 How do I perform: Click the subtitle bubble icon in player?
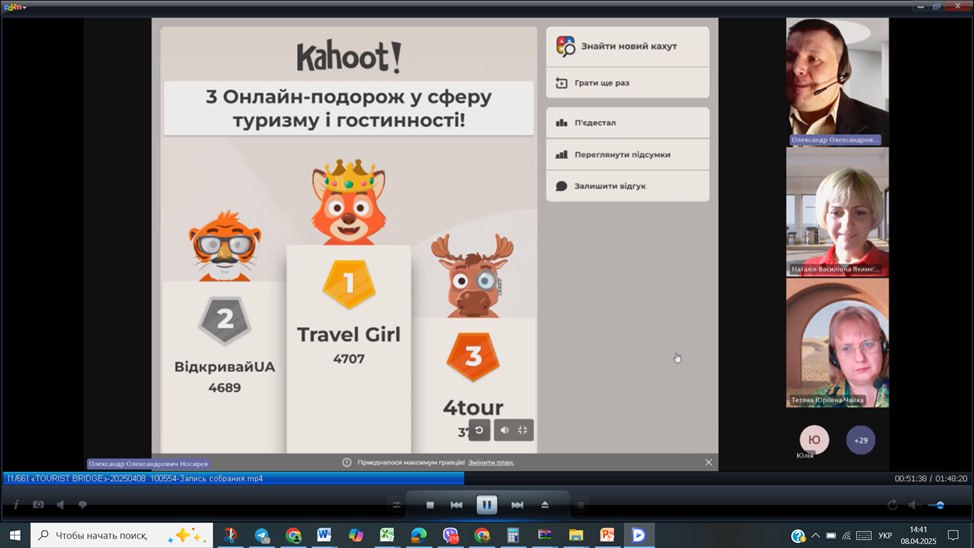point(82,505)
